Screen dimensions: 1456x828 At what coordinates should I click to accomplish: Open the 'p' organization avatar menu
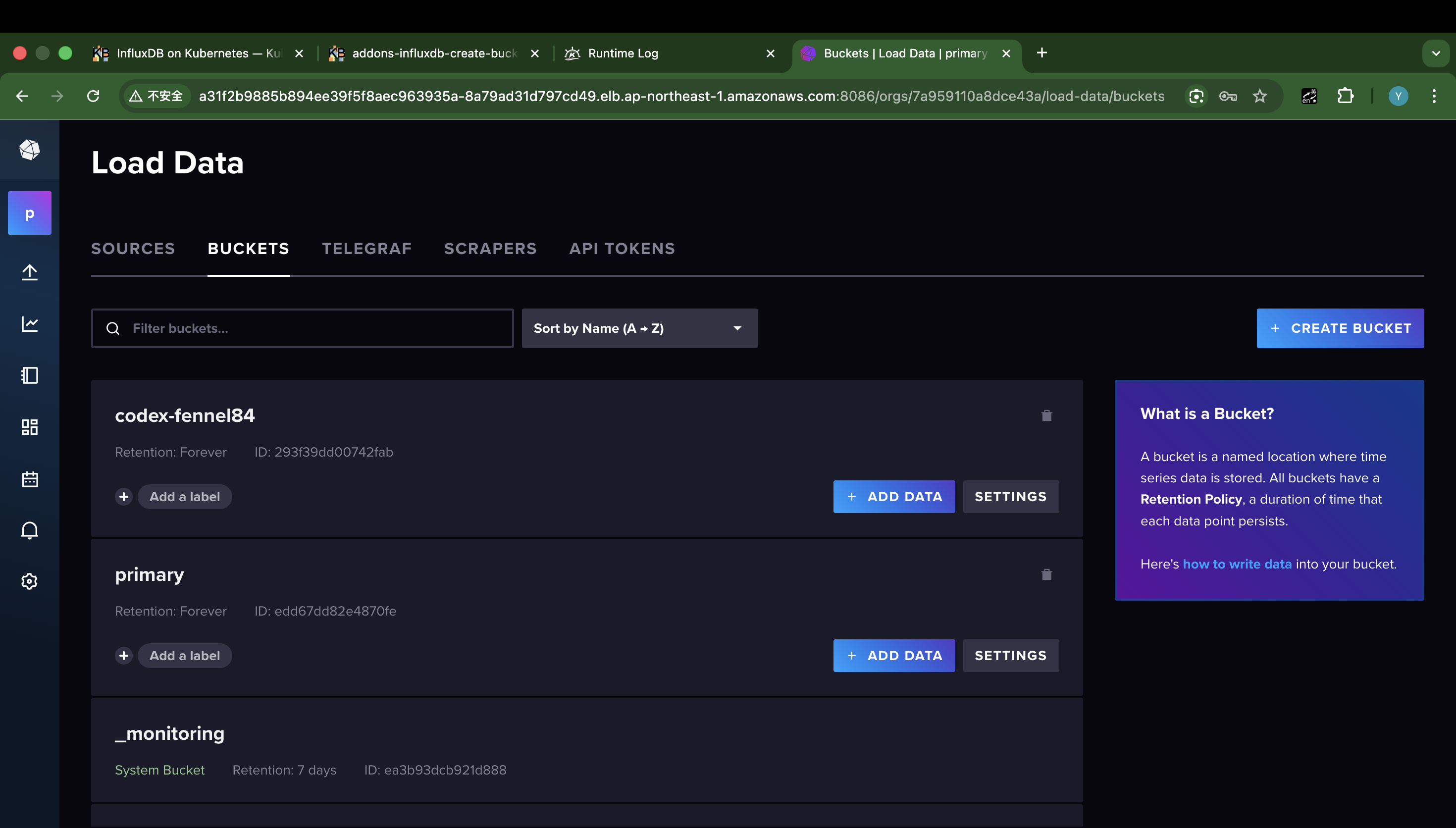(30, 213)
